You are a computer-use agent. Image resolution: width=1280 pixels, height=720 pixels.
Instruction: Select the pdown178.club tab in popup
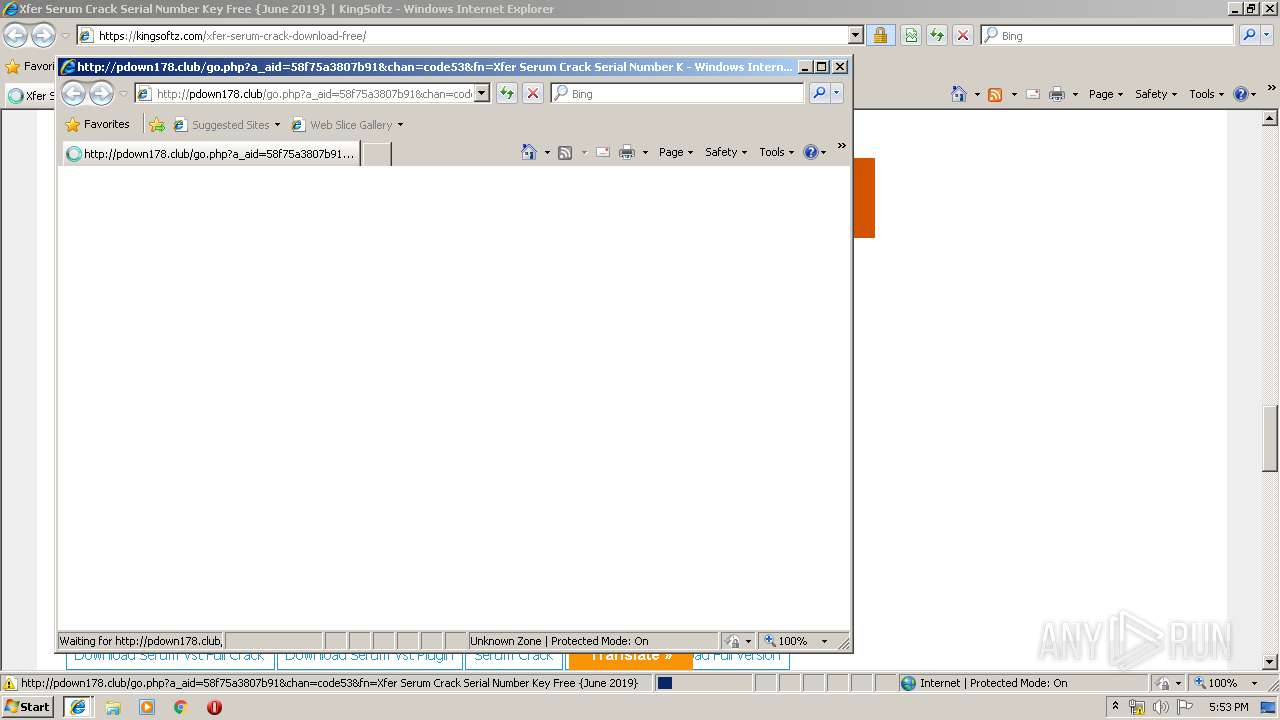tap(210, 154)
